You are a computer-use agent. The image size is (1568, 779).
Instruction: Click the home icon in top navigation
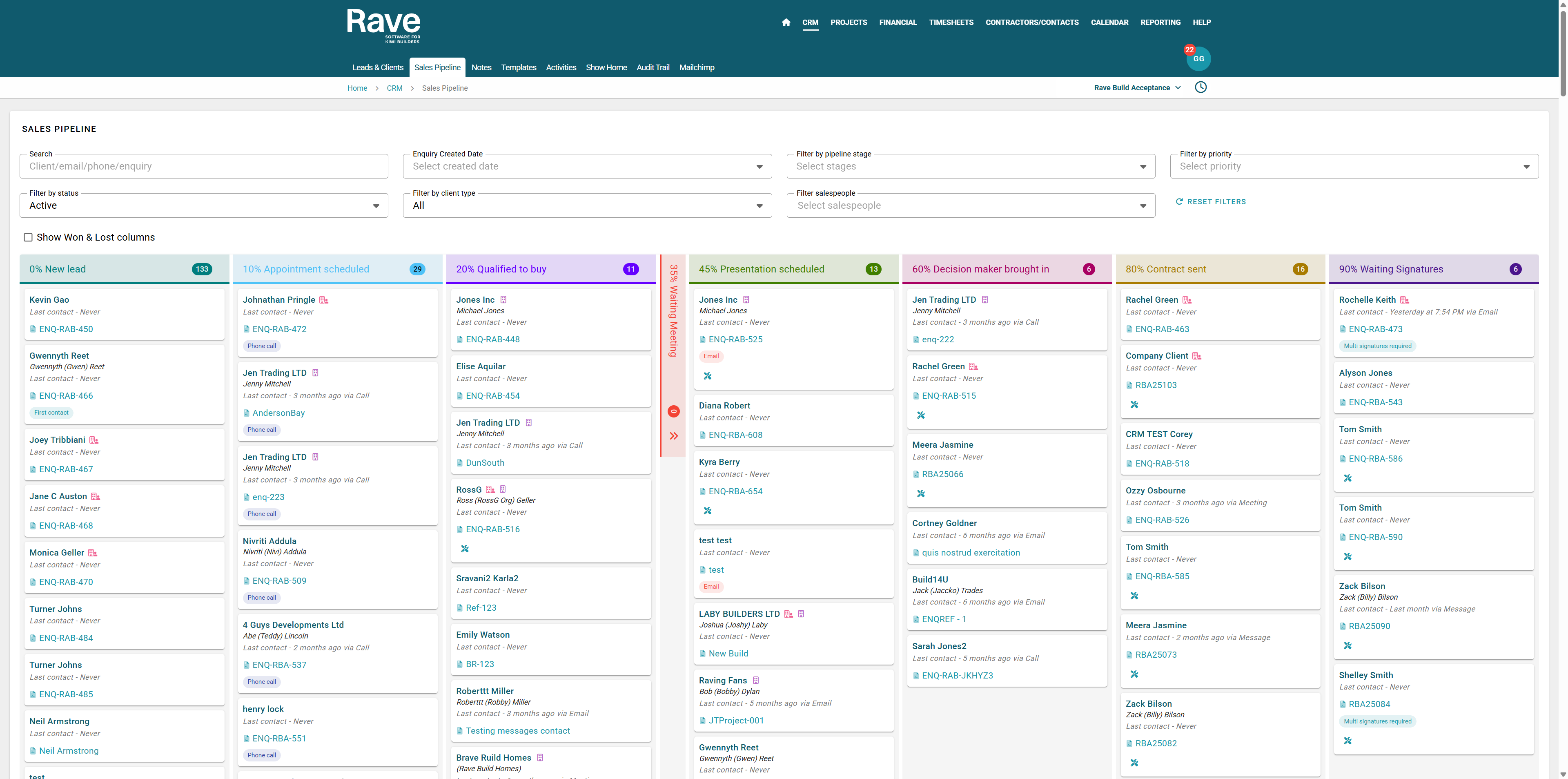click(786, 22)
